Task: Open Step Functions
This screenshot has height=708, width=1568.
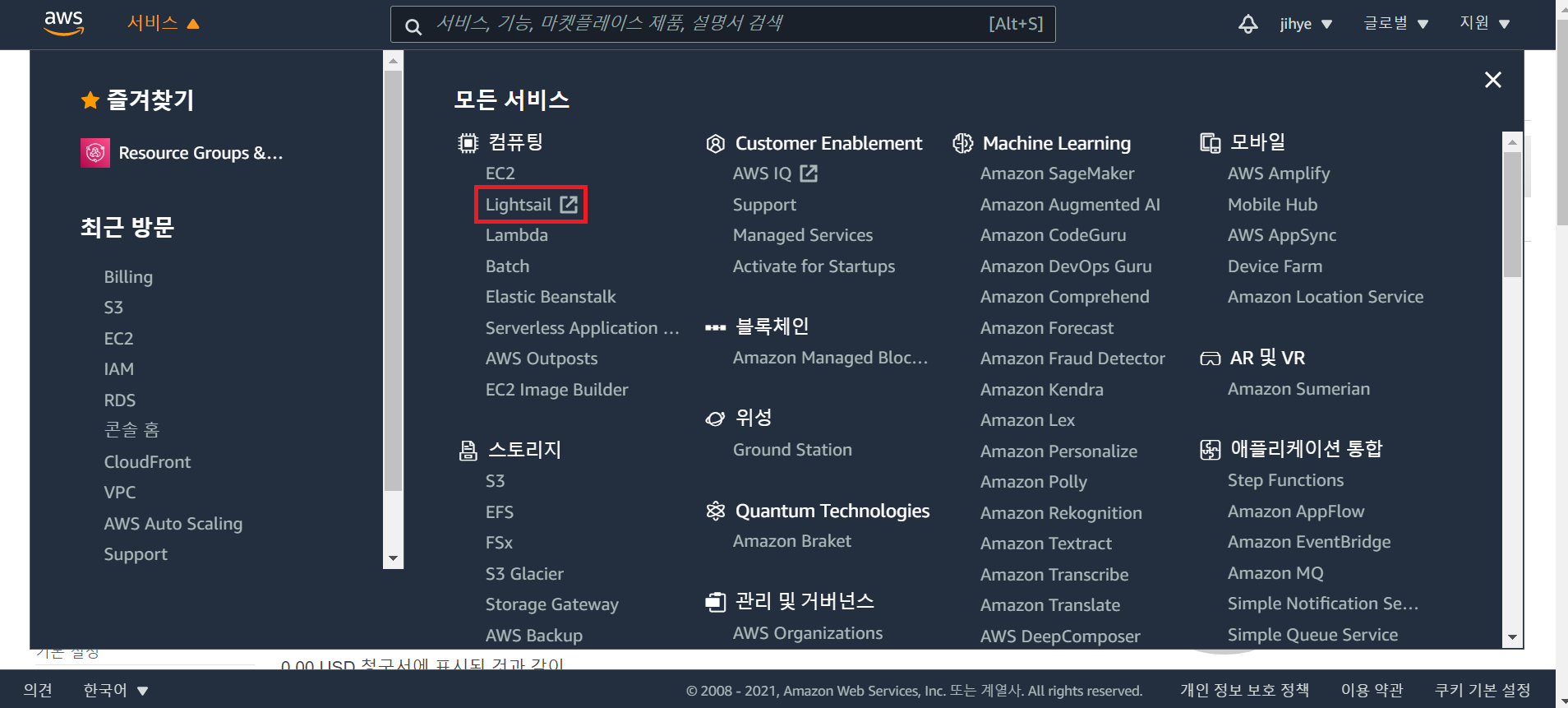Action: click(x=1285, y=480)
